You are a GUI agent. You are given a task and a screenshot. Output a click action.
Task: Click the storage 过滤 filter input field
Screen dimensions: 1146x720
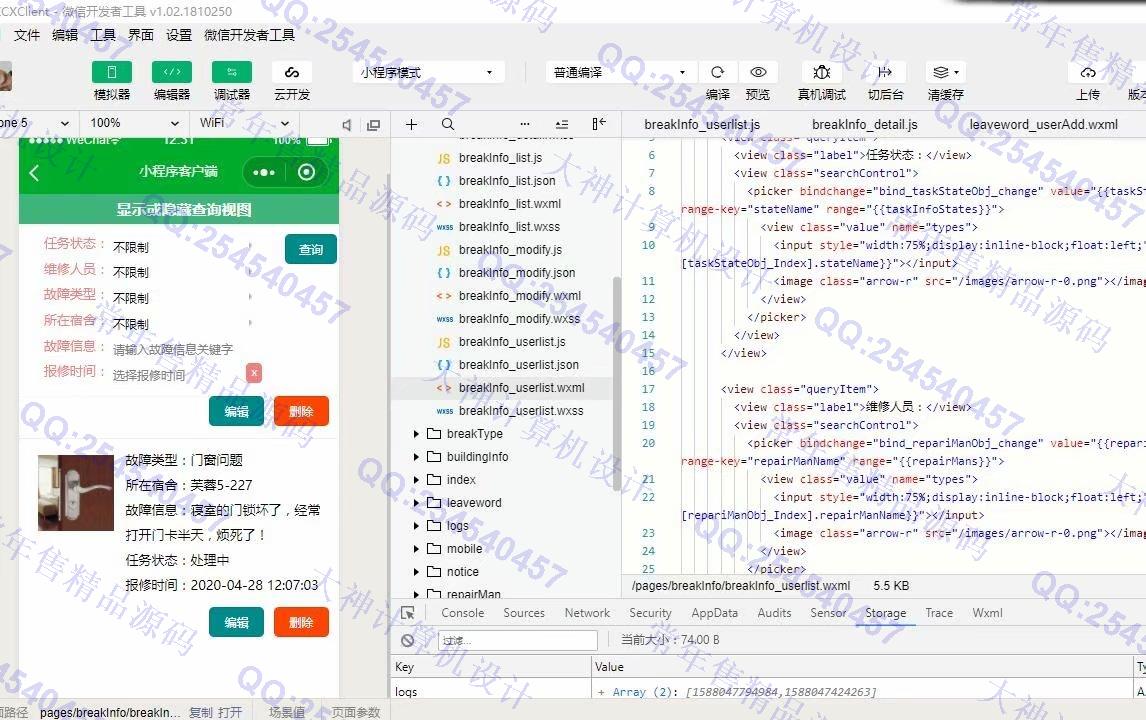pos(517,640)
